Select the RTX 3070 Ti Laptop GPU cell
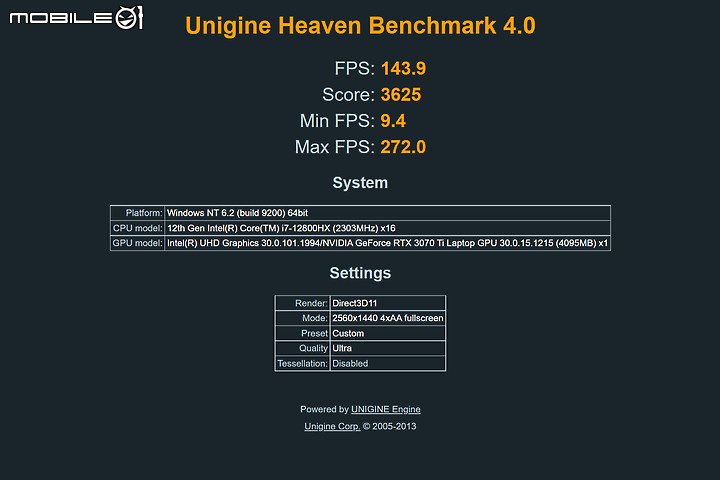This screenshot has width=720, height=480. tap(387, 243)
